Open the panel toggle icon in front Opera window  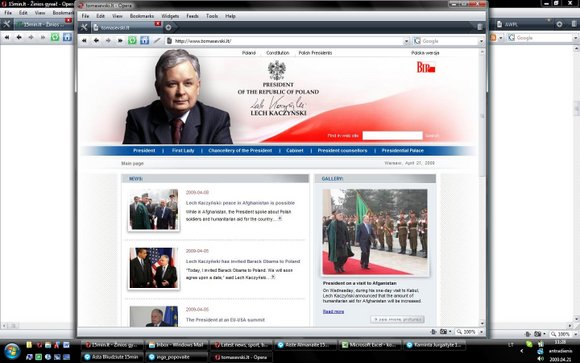pyautogui.click(x=84, y=27)
